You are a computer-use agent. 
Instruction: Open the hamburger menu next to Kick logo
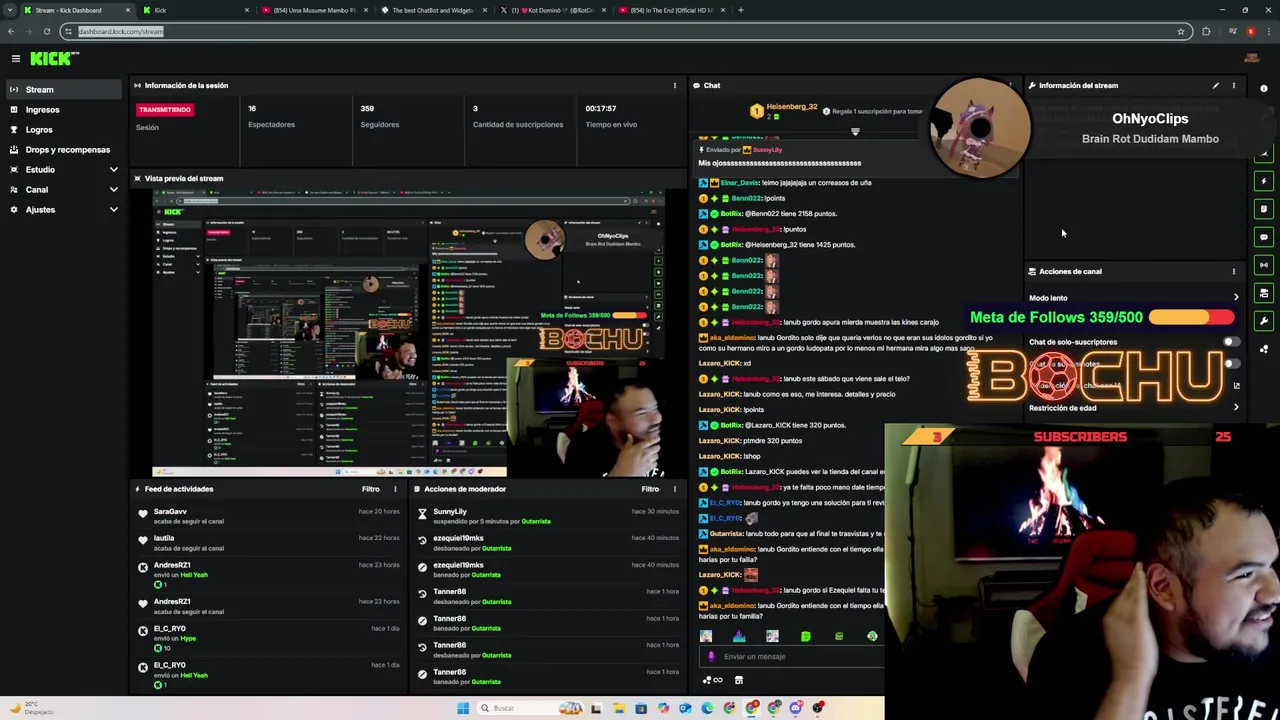pos(15,59)
